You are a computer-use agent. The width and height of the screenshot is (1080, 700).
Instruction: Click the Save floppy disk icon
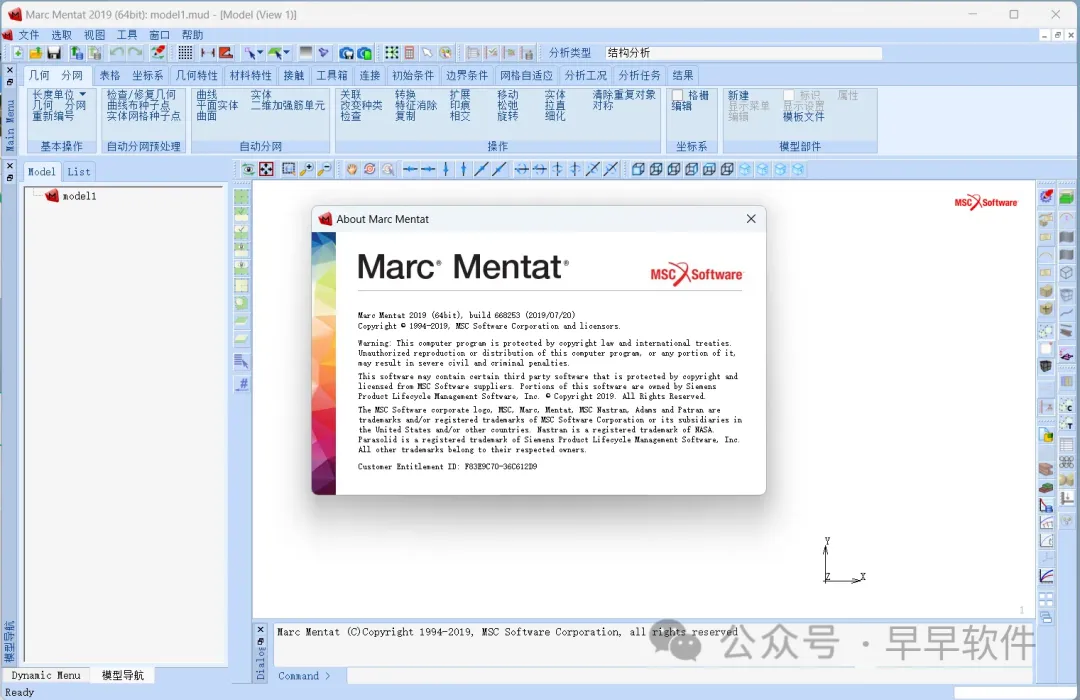point(54,53)
